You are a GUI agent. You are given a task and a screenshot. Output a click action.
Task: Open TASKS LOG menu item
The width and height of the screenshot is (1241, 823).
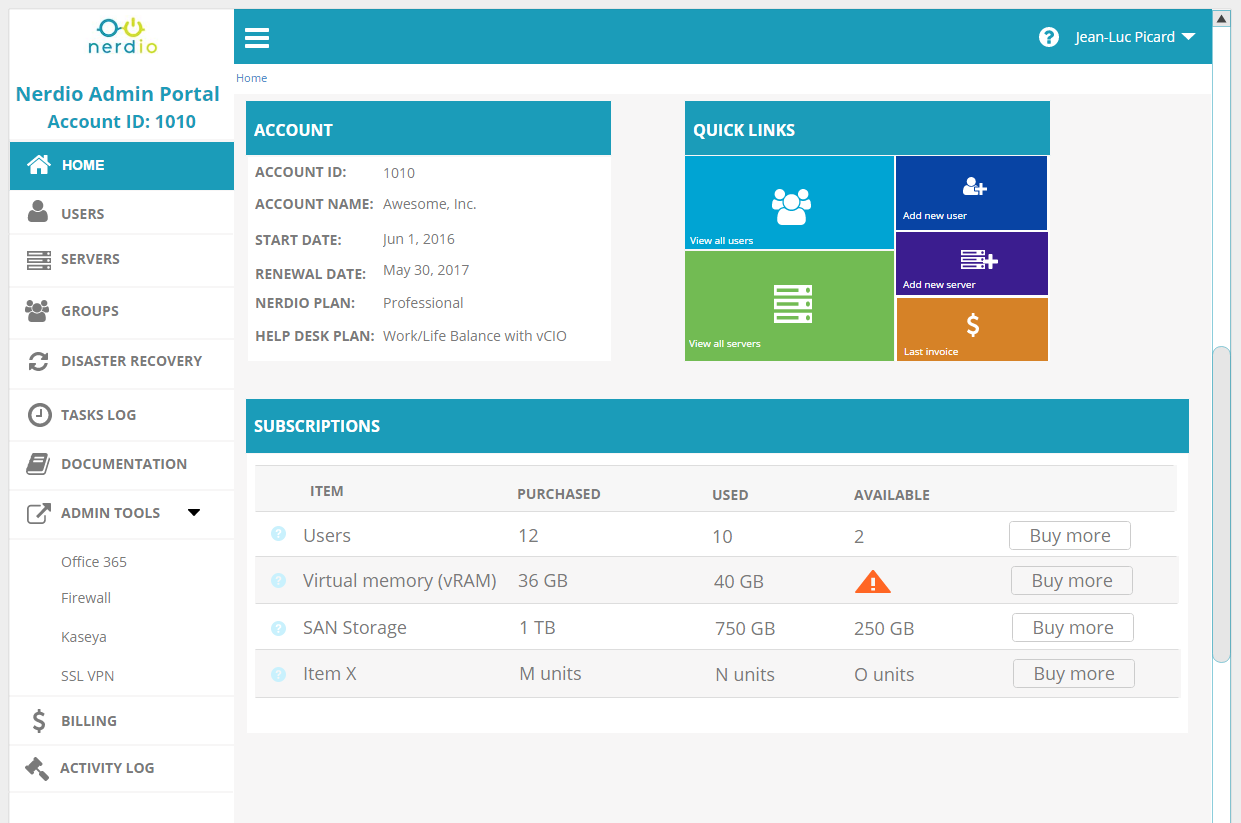[x=121, y=415]
